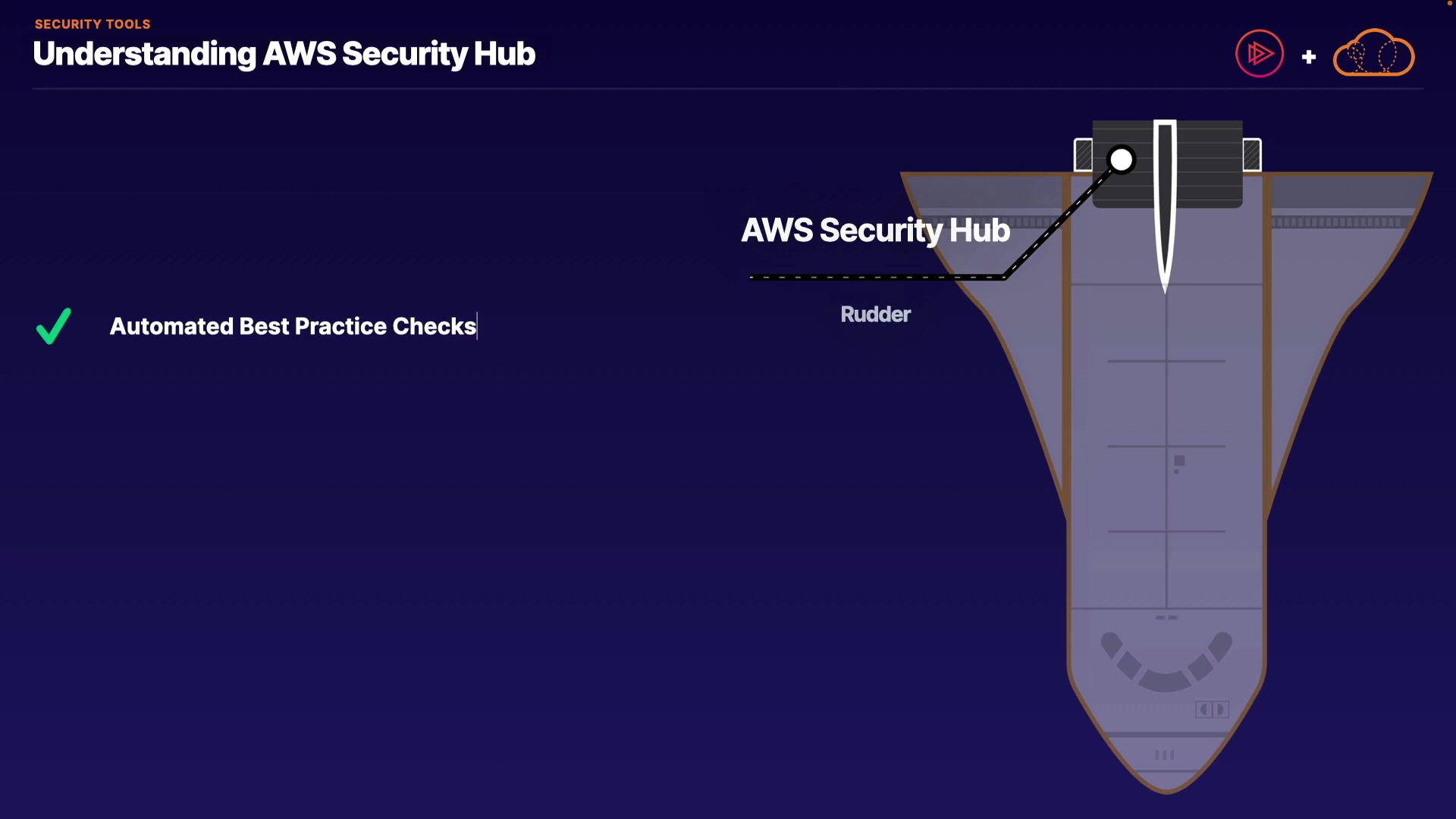The image size is (1456, 819).
Task: Select the Automated Best Practice Checks text
Action: 293,326
